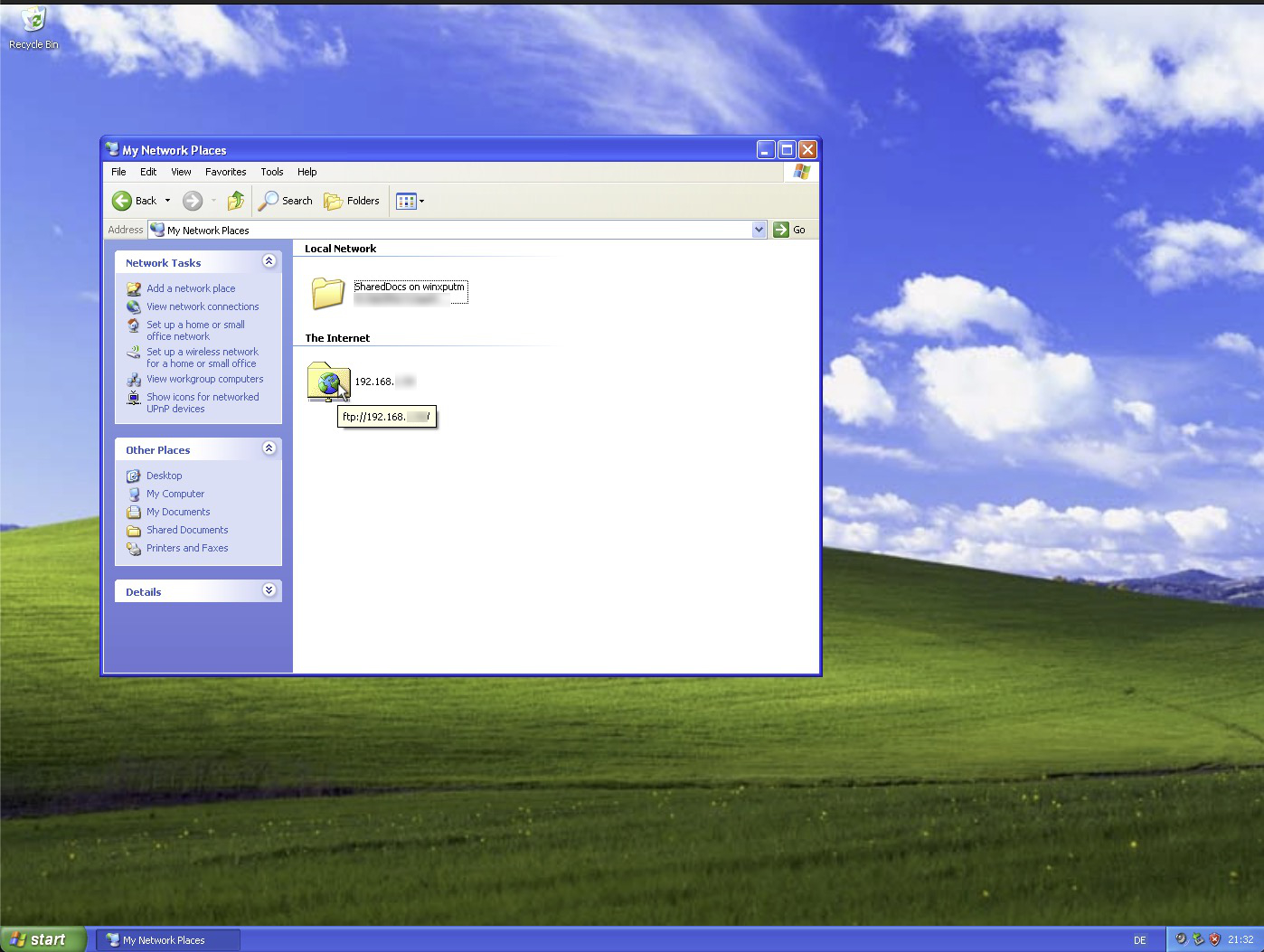The image size is (1264, 952).
Task: Select the SharedDocs on winxputm label
Action: pyautogui.click(x=410, y=287)
